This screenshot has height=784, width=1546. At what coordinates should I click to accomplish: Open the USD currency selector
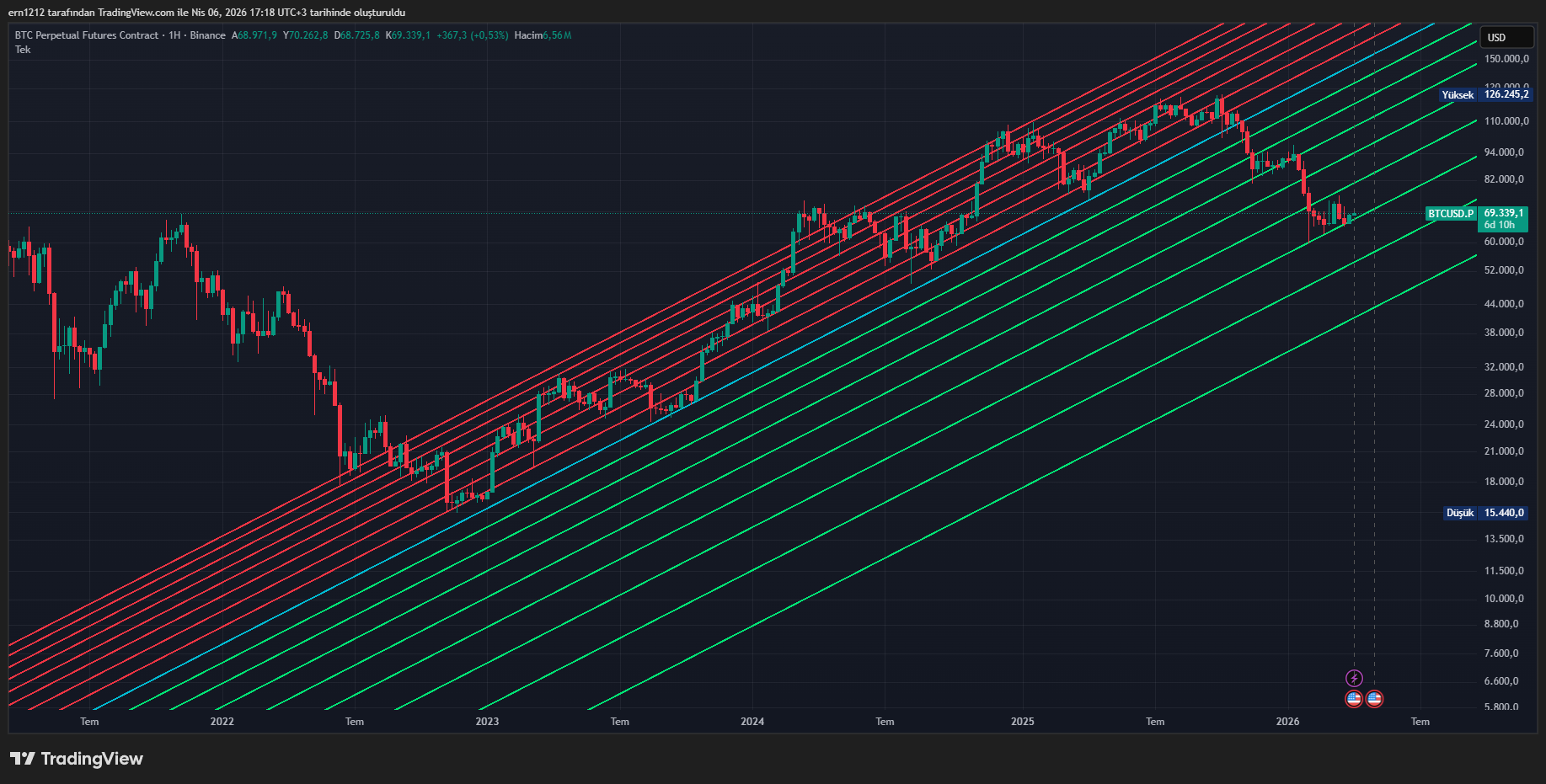click(1506, 37)
